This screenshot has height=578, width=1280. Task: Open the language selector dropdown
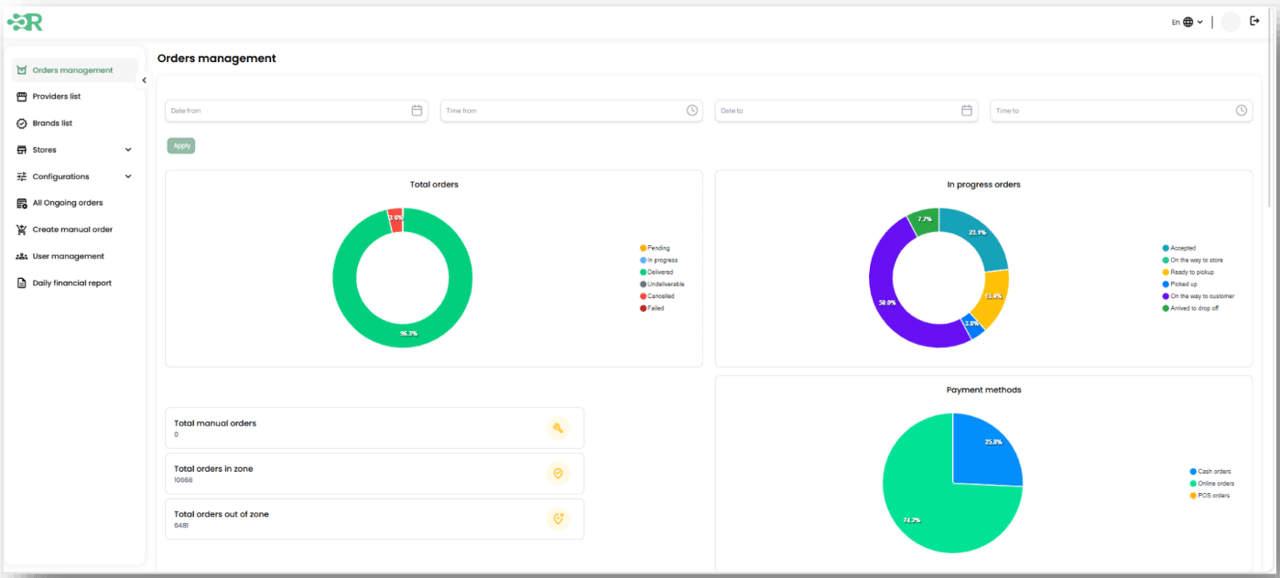(1188, 22)
